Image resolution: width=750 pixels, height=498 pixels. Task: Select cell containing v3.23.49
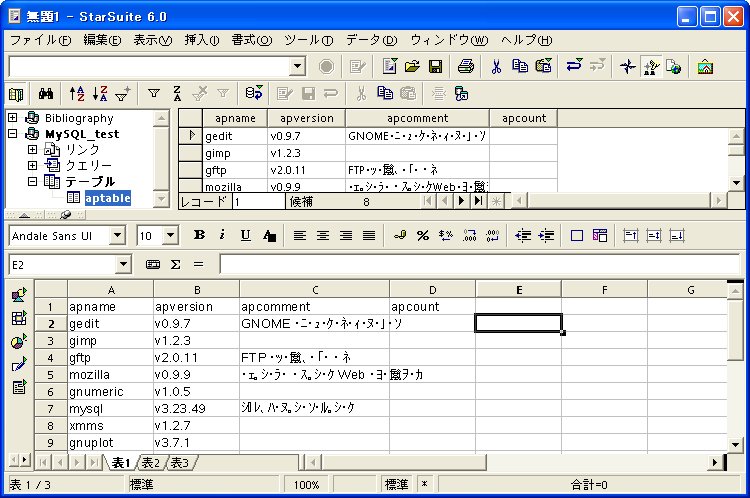click(196, 409)
